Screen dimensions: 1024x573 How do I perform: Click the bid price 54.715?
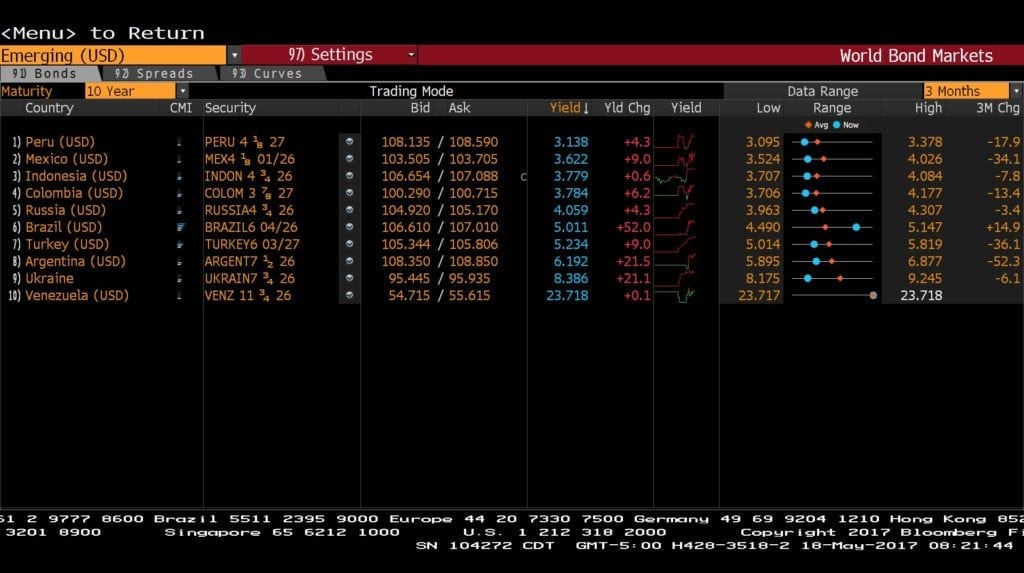[x=409, y=295]
